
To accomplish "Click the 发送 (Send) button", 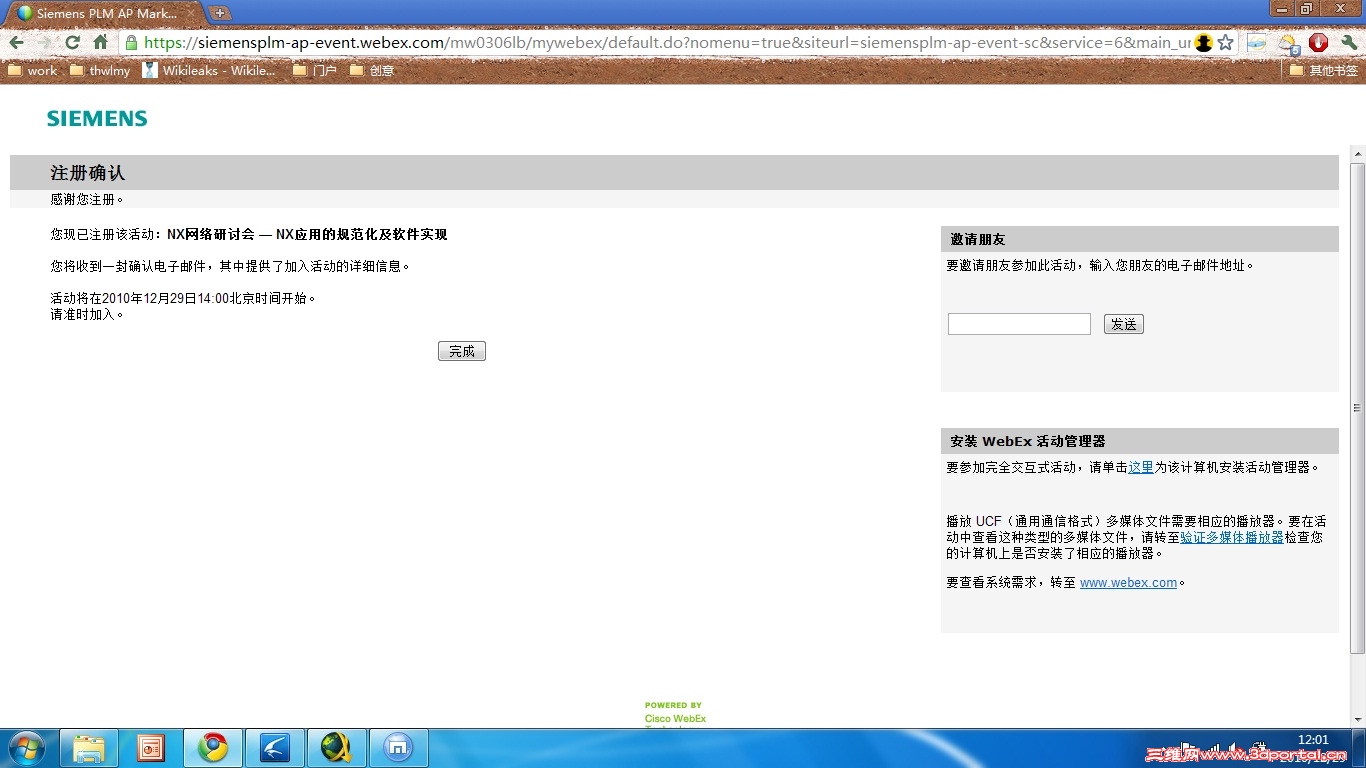I will click(x=1124, y=324).
